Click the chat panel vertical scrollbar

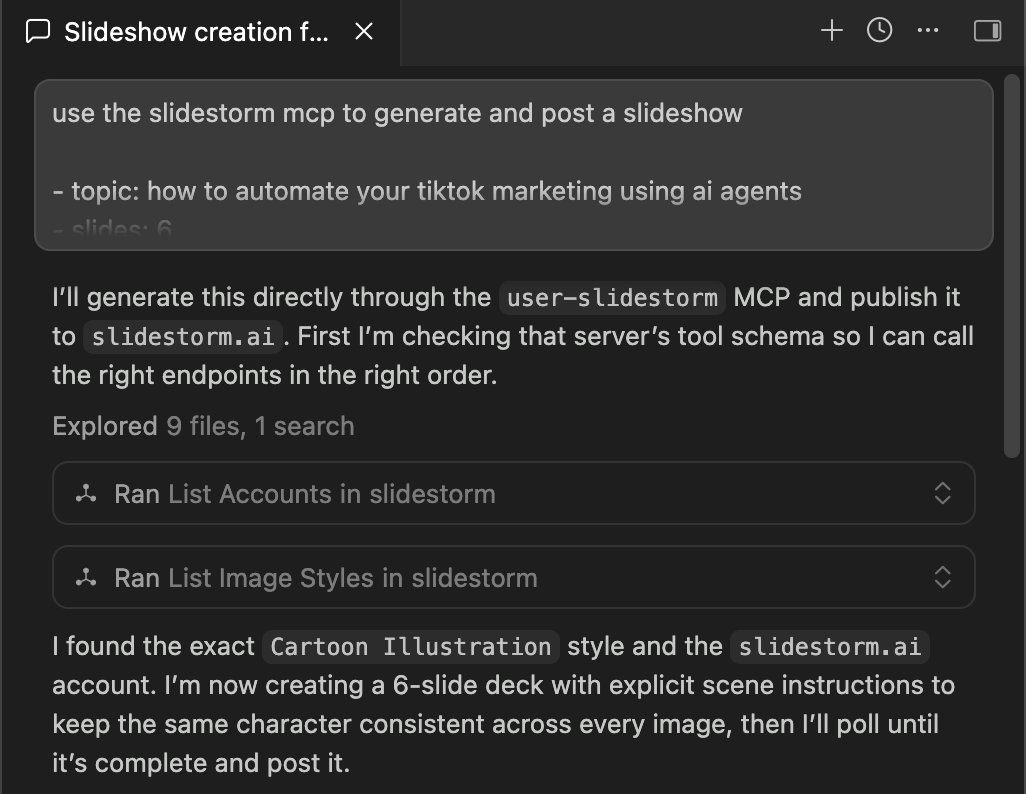point(1012,266)
